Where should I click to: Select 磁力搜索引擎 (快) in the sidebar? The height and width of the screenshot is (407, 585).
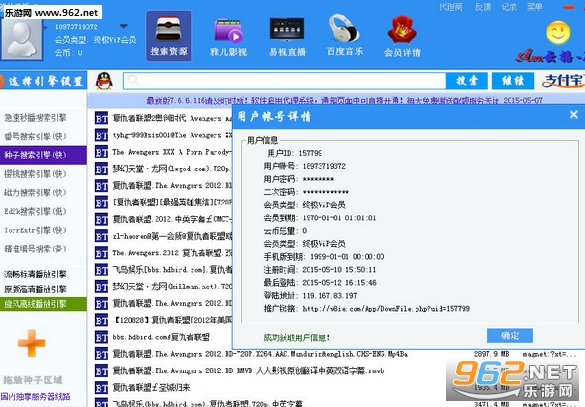35,192
